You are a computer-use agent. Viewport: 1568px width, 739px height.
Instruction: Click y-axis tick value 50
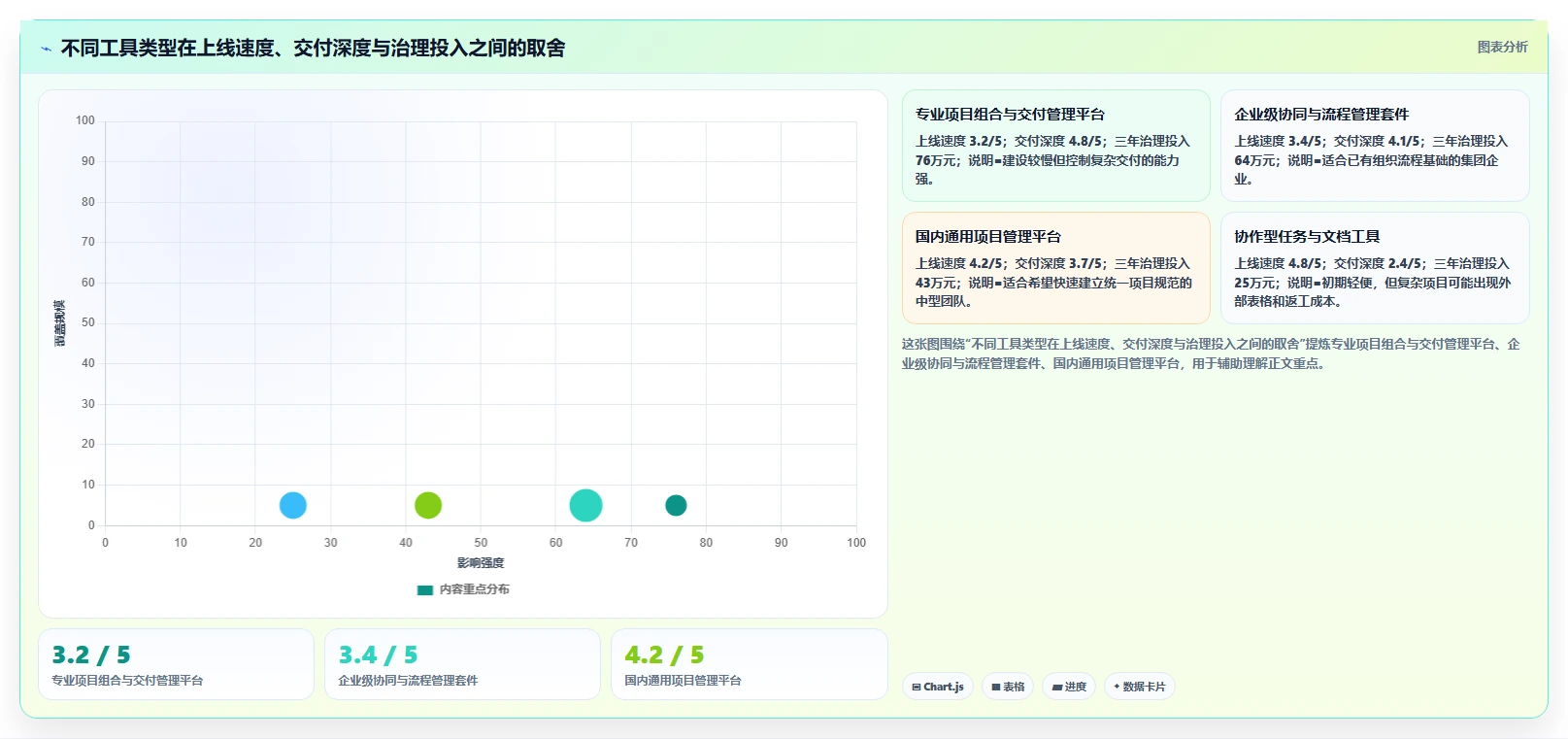pyautogui.click(x=88, y=322)
